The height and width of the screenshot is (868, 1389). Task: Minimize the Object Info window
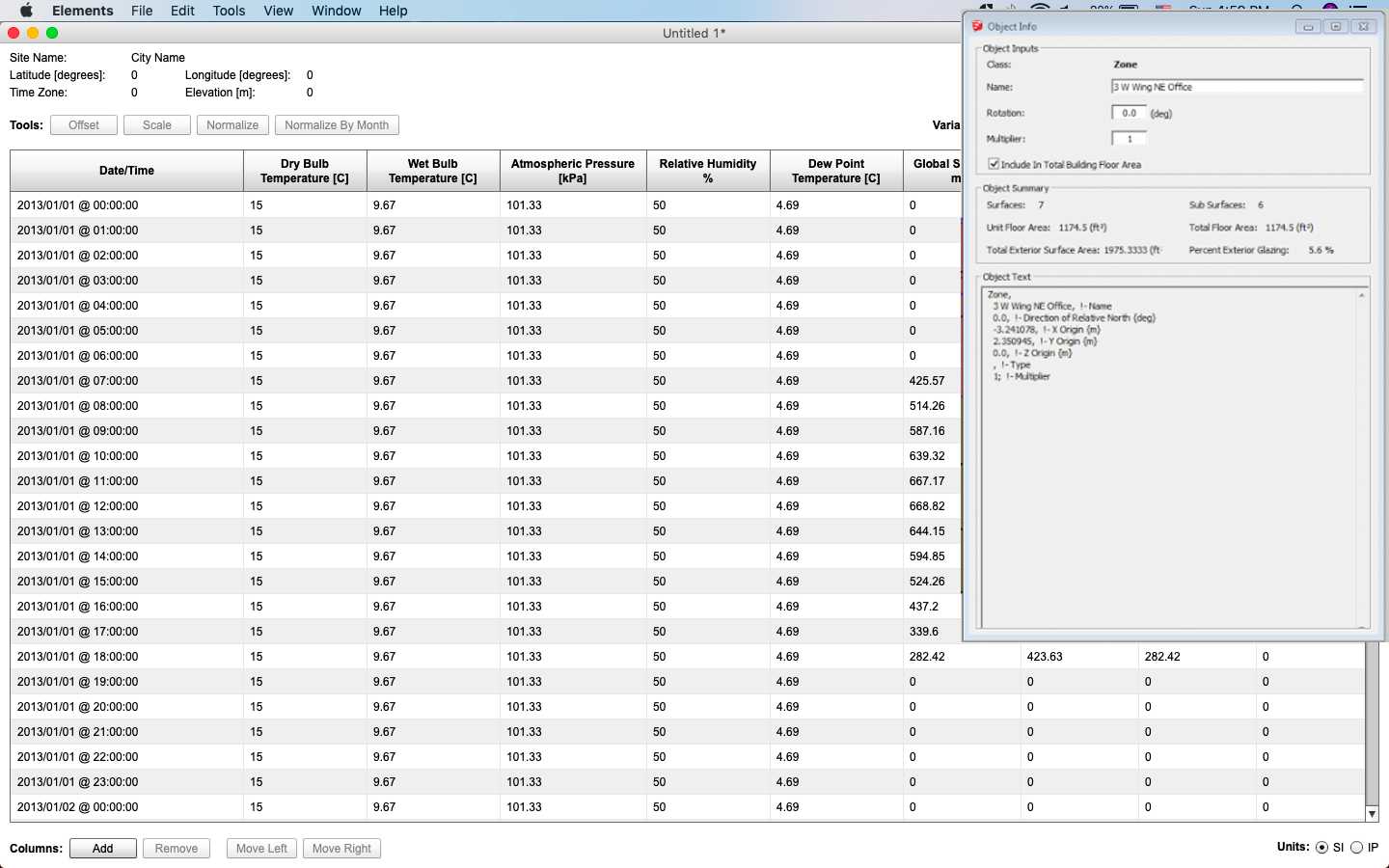tap(1308, 26)
